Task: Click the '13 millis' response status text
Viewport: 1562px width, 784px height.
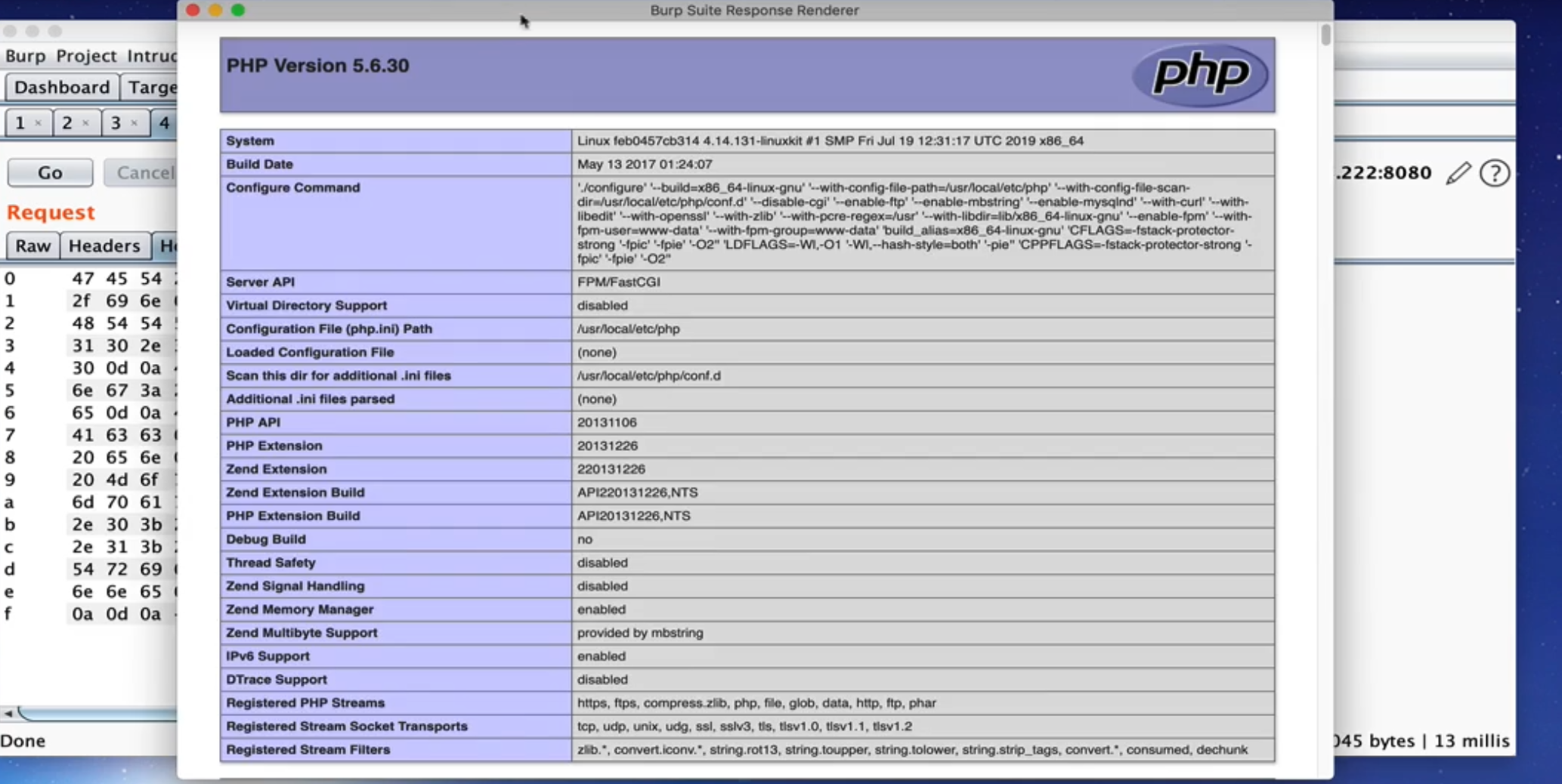Action: [x=1471, y=741]
